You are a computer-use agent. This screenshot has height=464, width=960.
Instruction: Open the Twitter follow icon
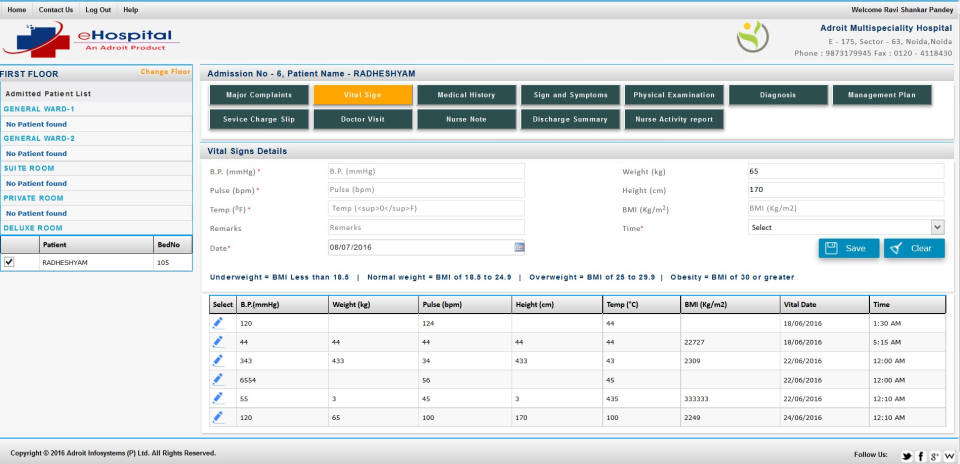[906, 455]
